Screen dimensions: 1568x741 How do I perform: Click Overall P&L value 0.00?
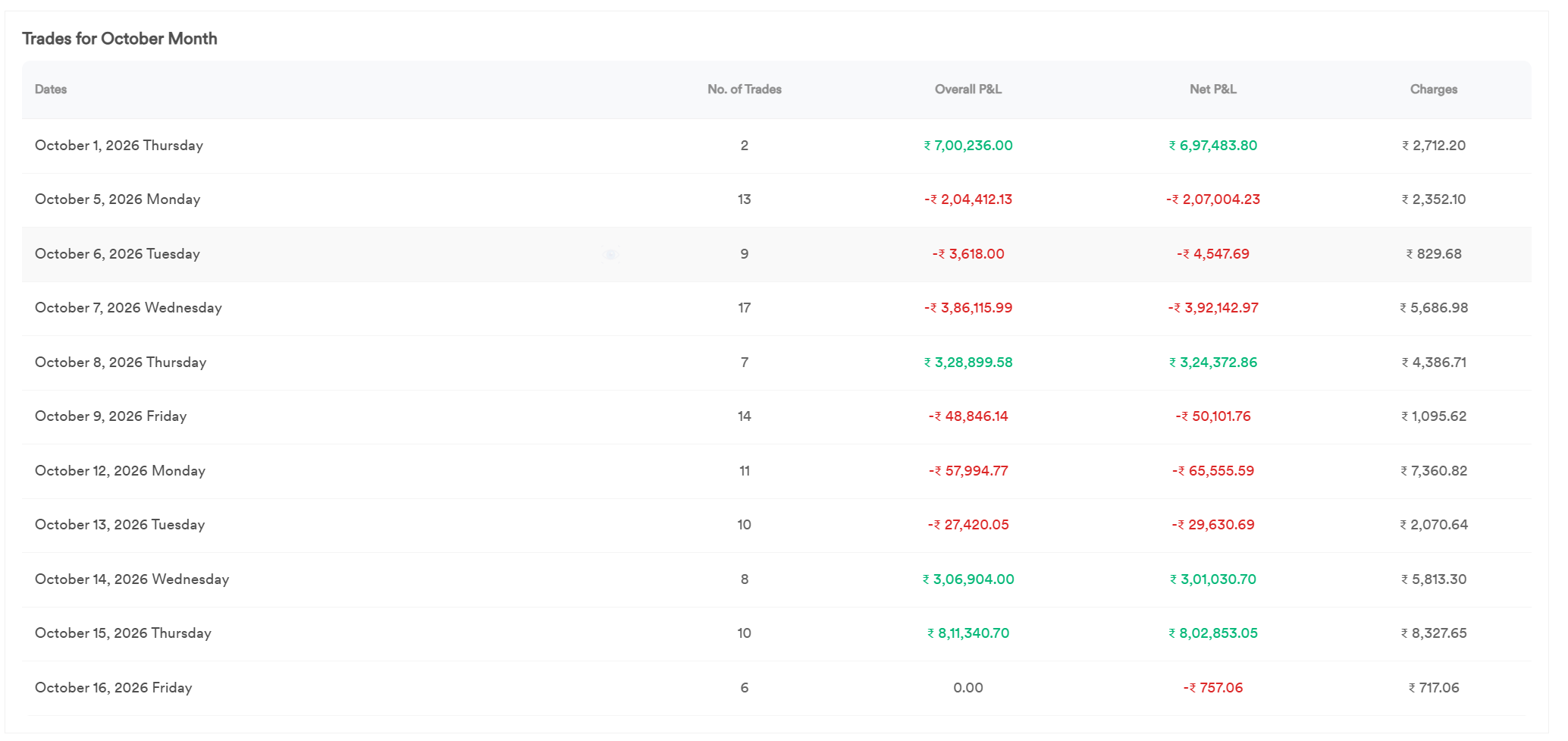968,688
